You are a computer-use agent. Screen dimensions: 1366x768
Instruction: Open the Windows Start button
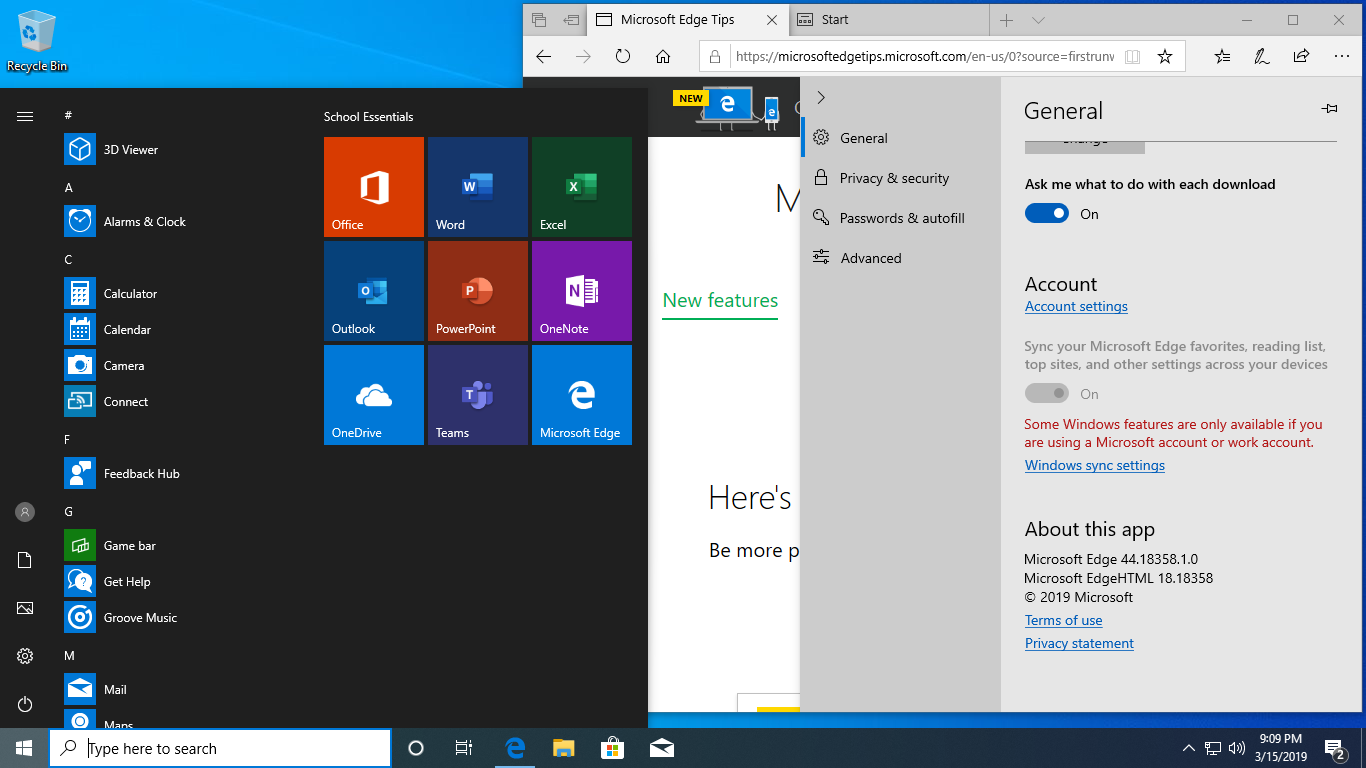pos(24,748)
